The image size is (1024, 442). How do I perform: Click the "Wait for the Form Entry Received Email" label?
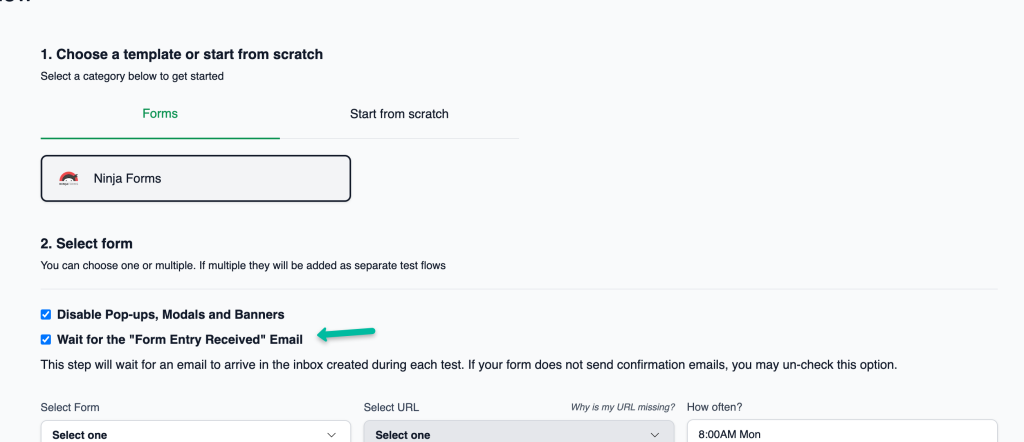(x=180, y=339)
